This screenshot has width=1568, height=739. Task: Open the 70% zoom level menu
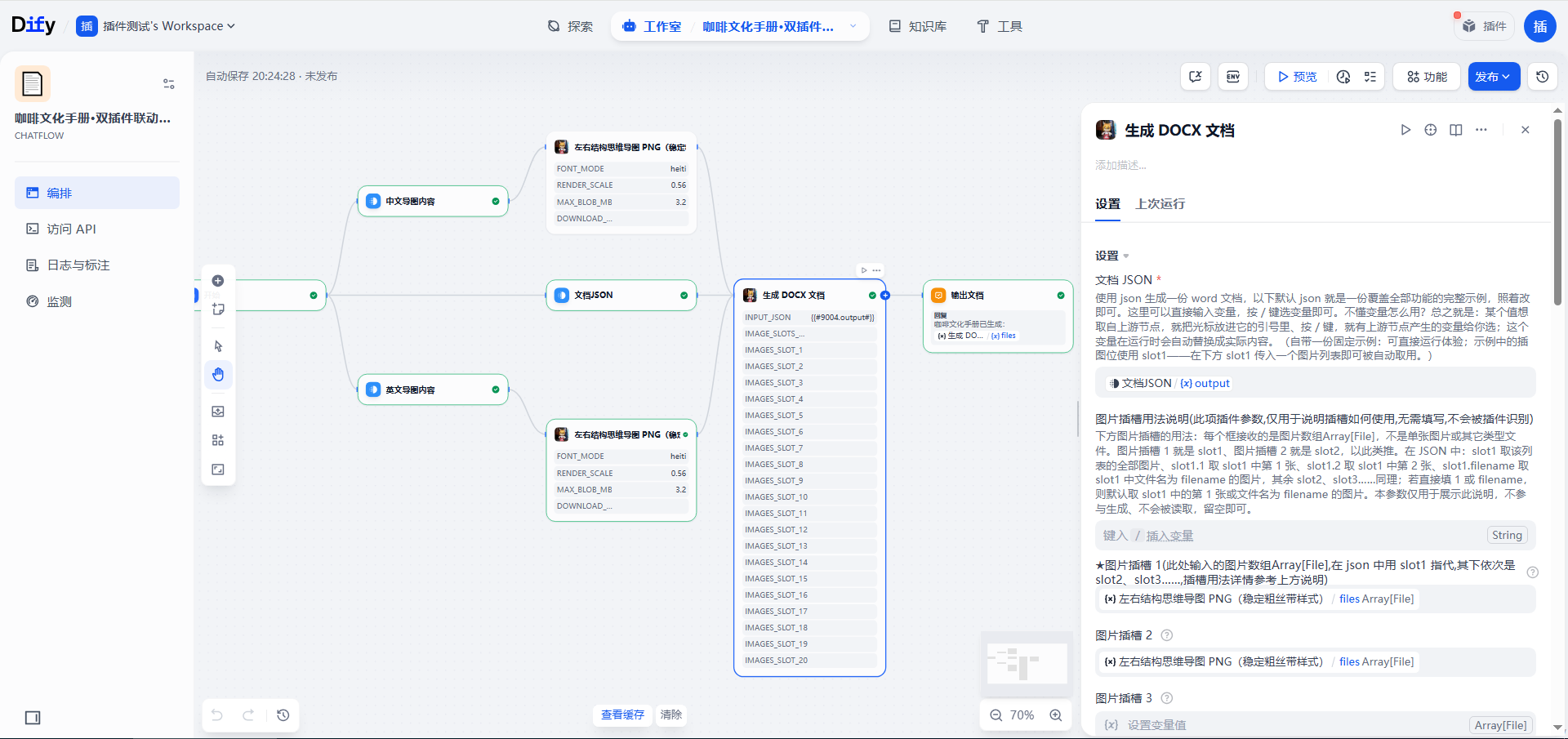(1022, 715)
